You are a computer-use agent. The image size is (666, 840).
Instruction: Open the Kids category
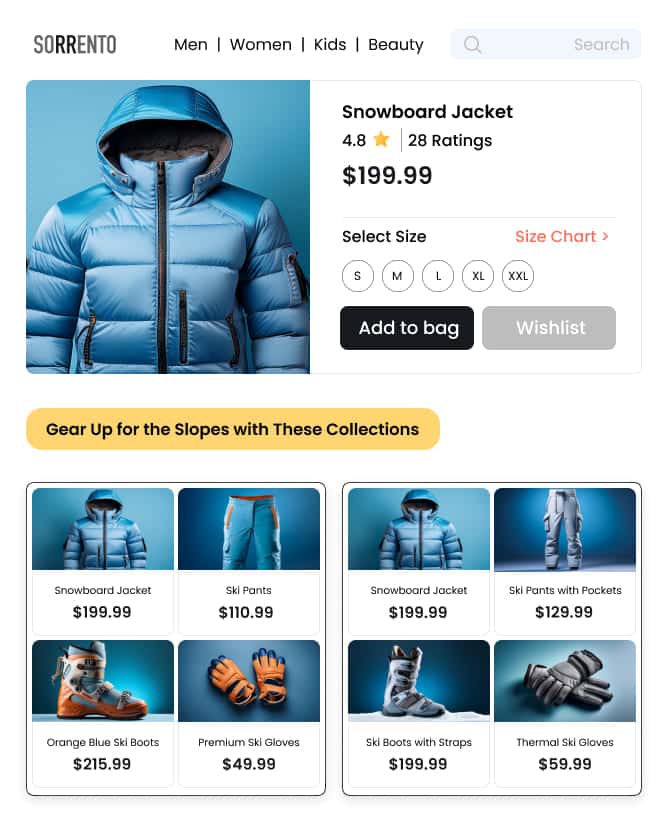click(x=330, y=44)
